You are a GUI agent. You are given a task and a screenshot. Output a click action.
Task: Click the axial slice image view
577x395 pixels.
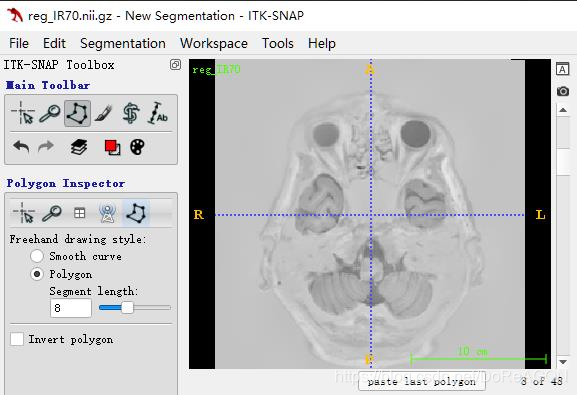pos(370,214)
